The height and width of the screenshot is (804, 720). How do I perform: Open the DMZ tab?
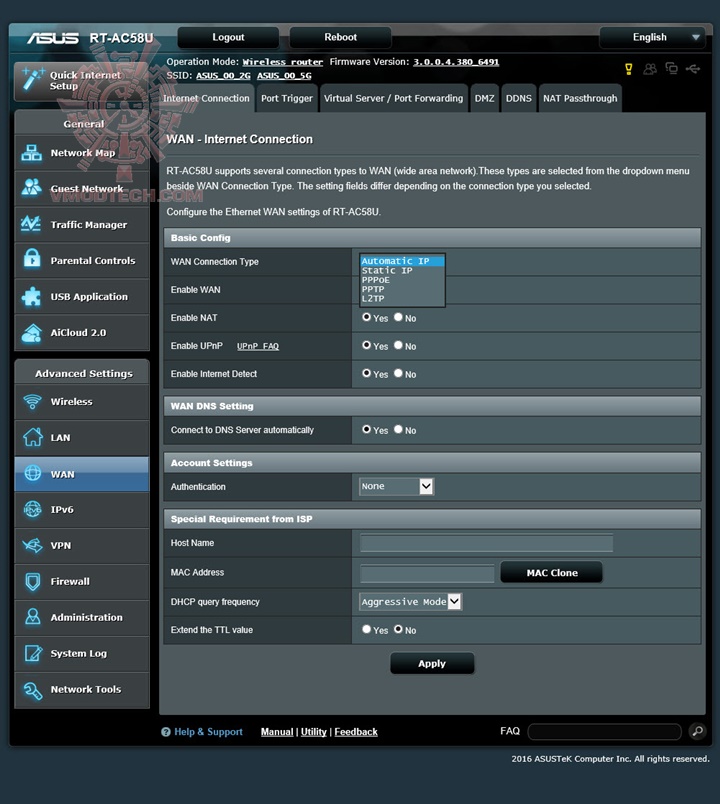(x=485, y=98)
